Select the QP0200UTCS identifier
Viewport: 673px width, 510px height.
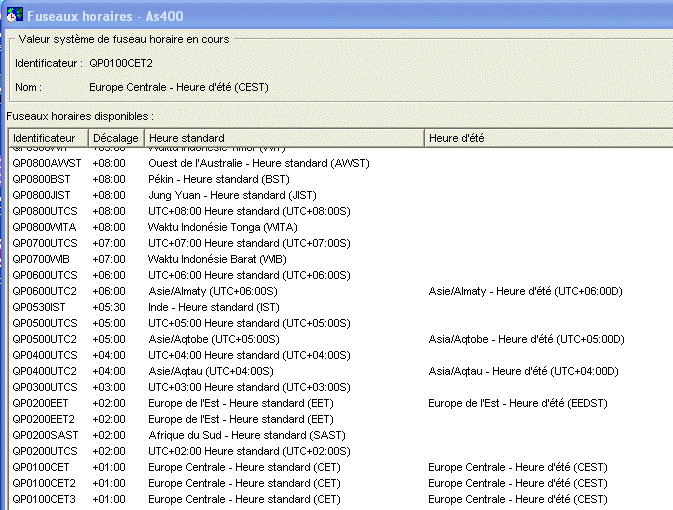45,451
